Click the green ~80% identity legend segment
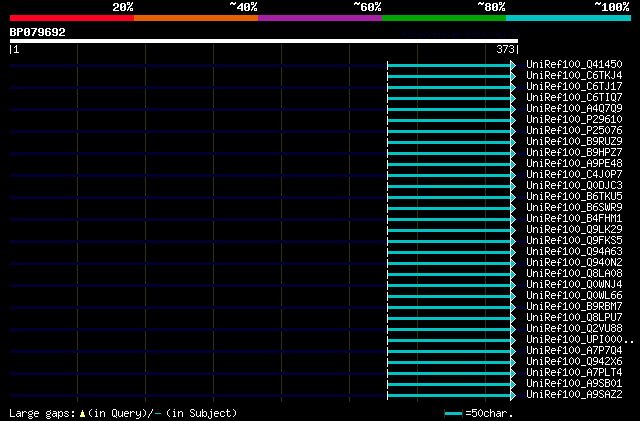 (444, 18)
